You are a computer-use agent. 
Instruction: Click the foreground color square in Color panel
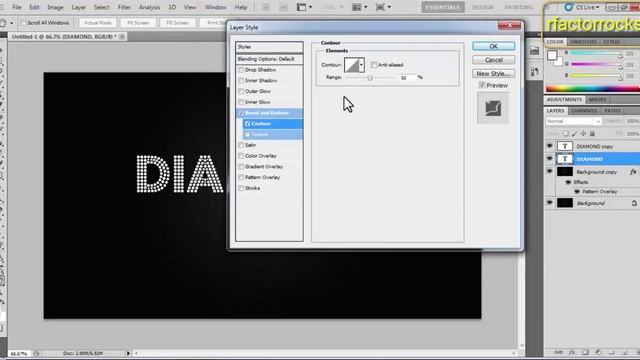[x=552, y=55]
